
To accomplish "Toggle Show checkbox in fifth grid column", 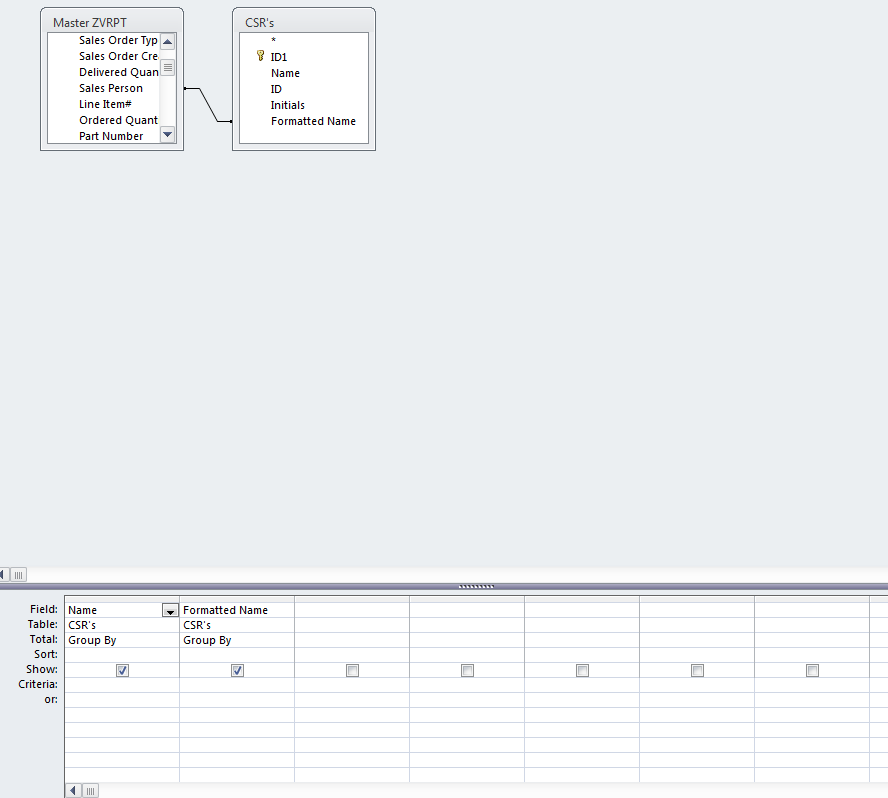I will (582, 671).
